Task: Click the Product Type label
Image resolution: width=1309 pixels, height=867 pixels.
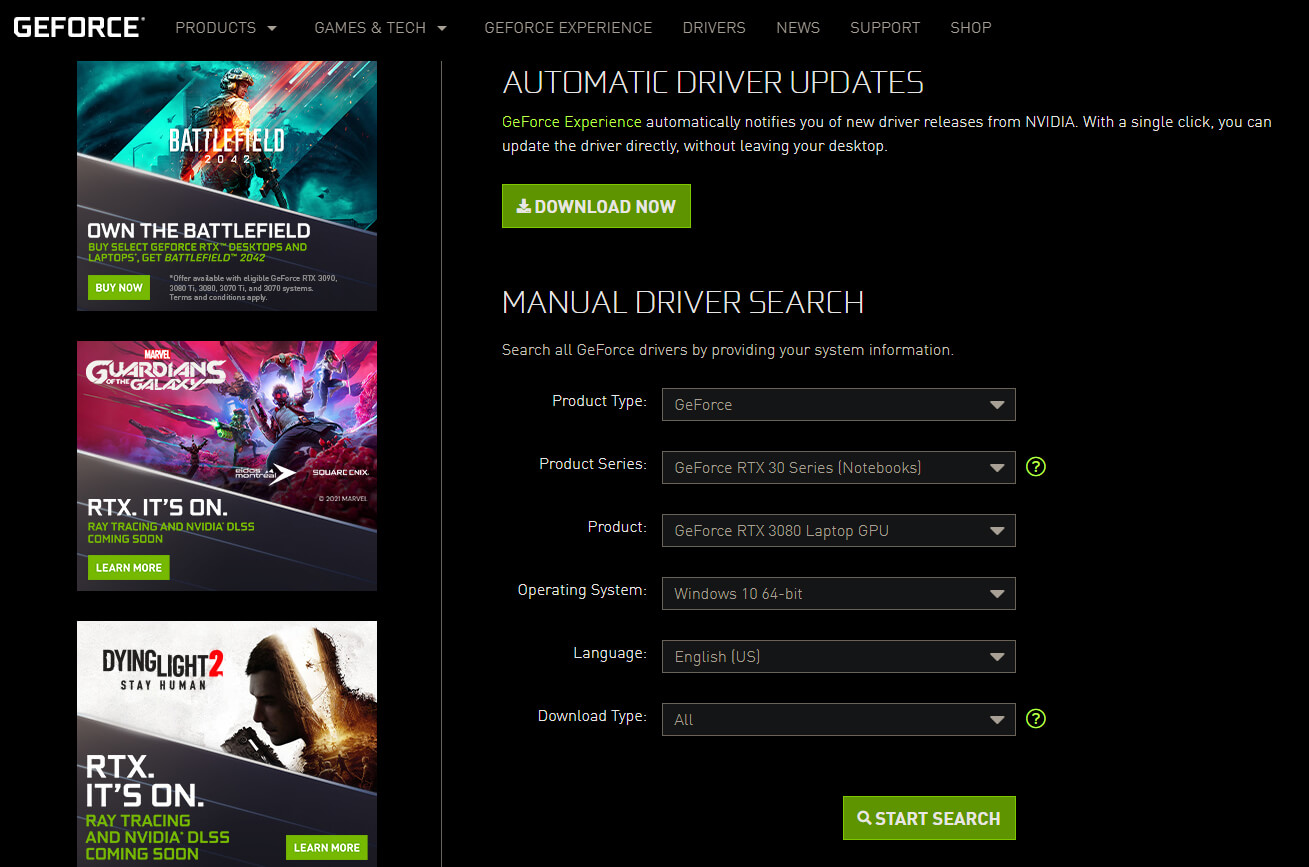Action: (x=599, y=401)
